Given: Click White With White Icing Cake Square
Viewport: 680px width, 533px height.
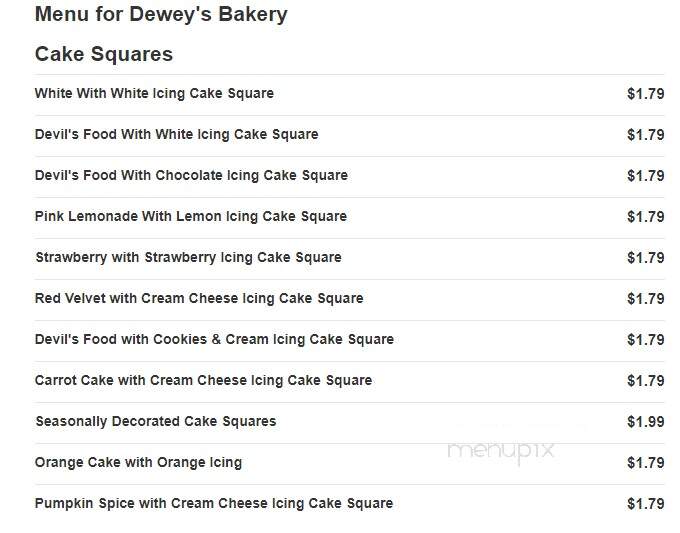Looking at the screenshot, I should pos(154,93).
